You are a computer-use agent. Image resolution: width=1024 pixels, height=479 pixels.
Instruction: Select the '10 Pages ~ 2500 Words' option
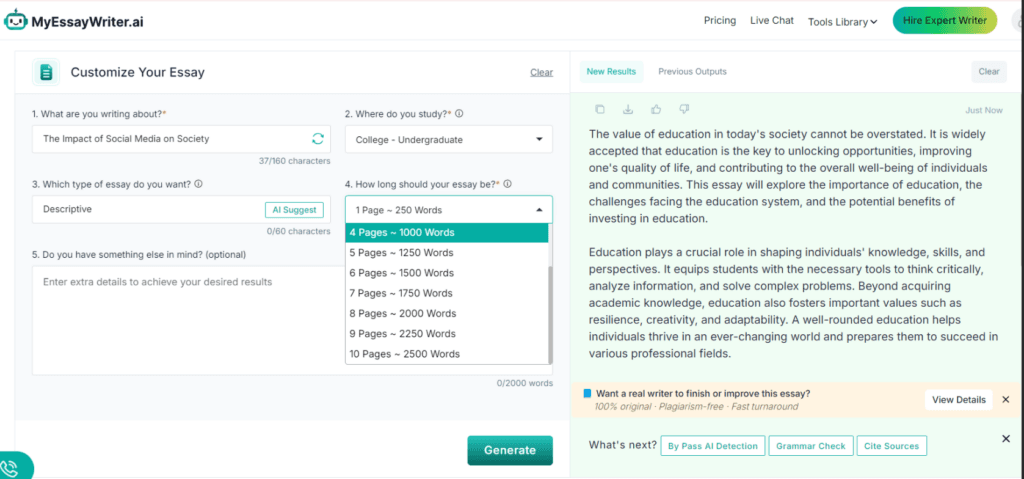(x=404, y=354)
